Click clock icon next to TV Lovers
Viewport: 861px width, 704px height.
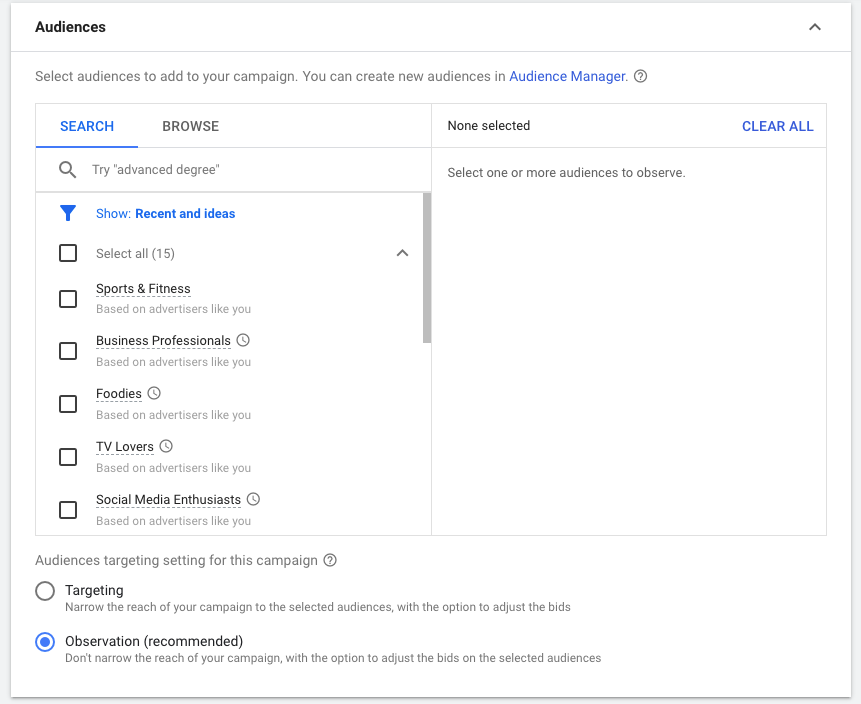(x=166, y=447)
